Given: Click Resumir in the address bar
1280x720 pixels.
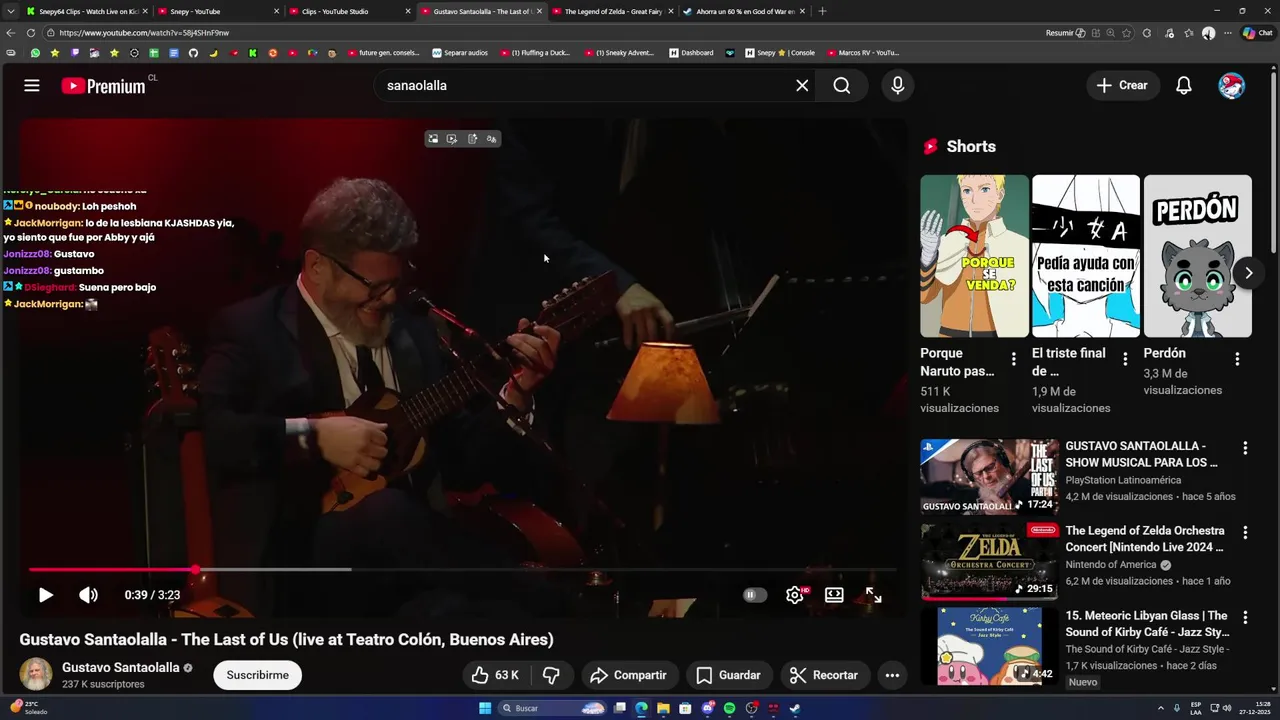Looking at the screenshot, I should click(x=1065, y=33).
